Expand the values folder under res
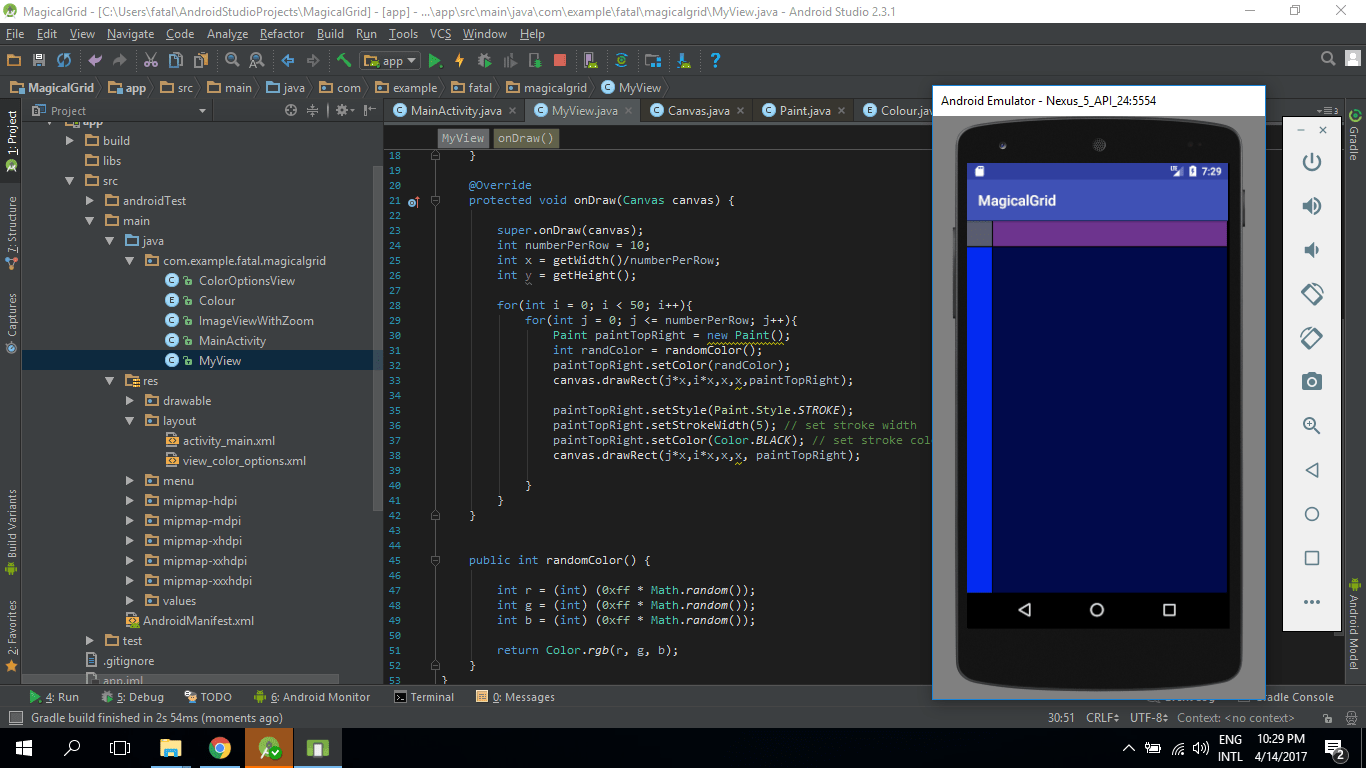The width and height of the screenshot is (1366, 768). [x=129, y=600]
